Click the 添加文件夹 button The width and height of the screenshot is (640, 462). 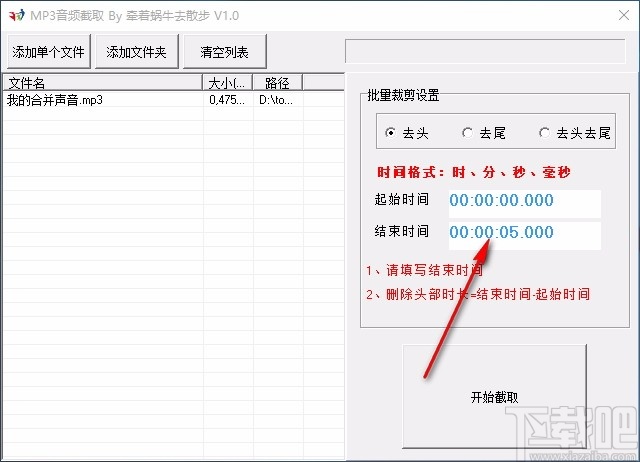137,52
